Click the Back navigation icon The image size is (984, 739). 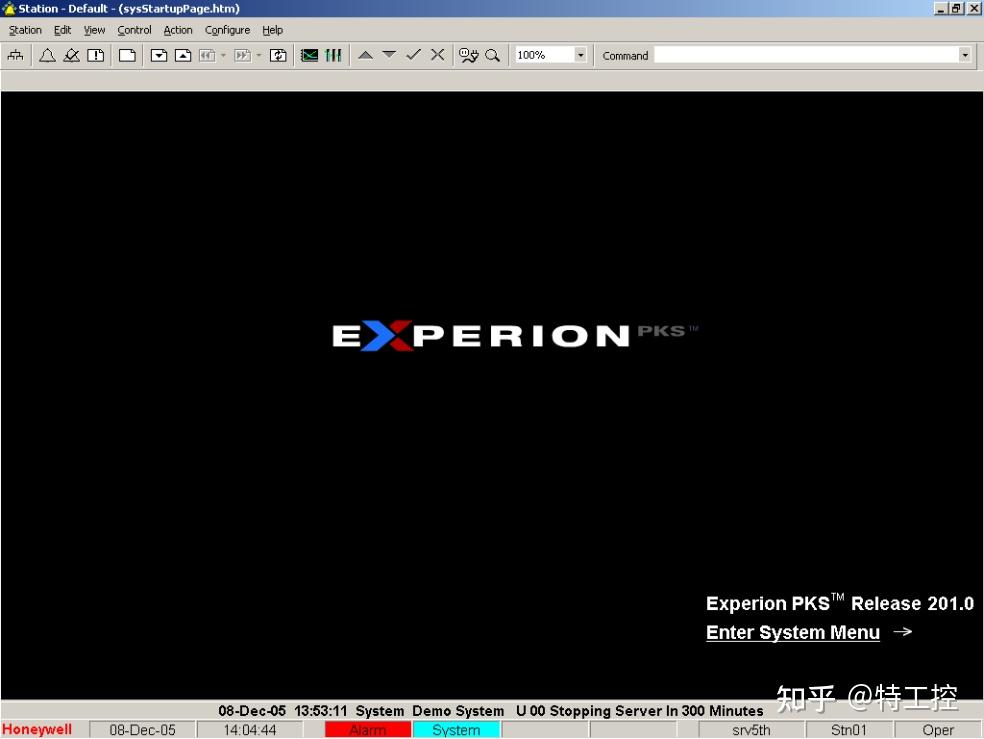coord(207,55)
